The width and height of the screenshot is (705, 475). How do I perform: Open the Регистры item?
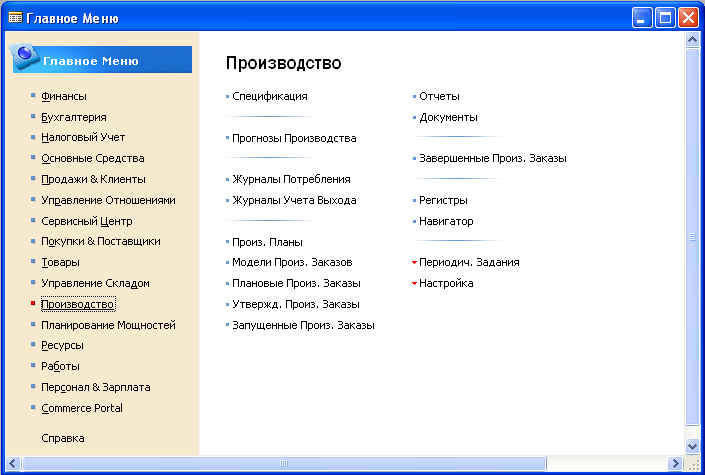click(443, 200)
